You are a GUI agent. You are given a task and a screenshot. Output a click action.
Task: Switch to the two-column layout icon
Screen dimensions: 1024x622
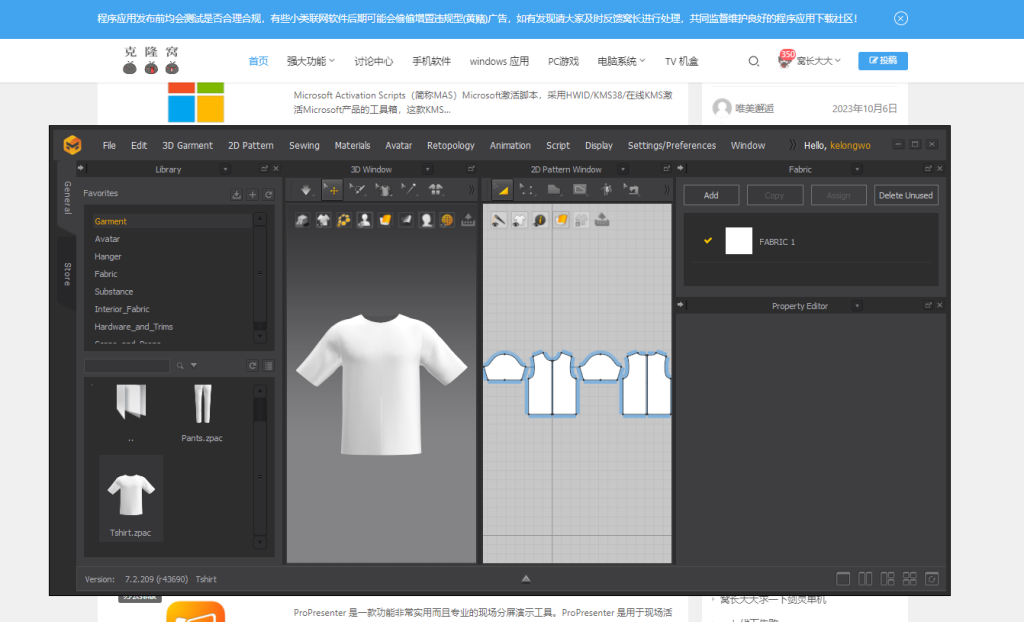point(865,579)
